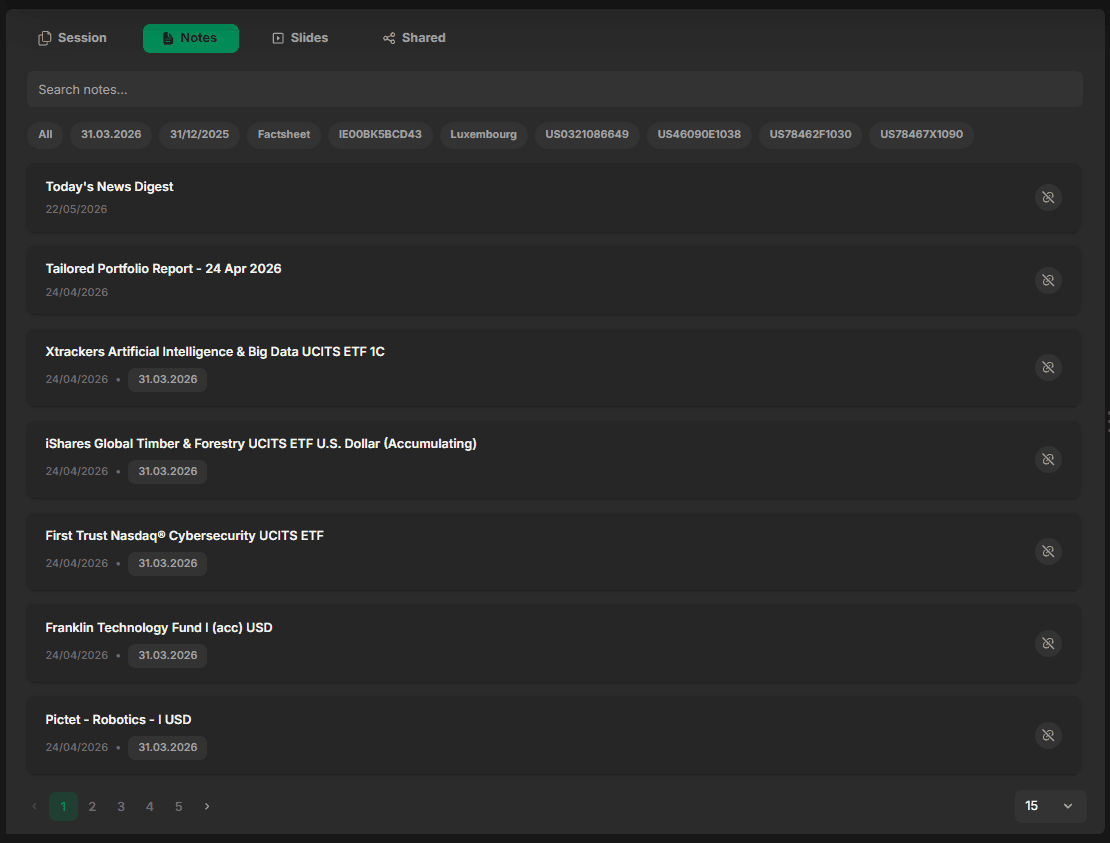
Task: Click 31.03.2026 tag on Xtrackers note
Action: [168, 379]
